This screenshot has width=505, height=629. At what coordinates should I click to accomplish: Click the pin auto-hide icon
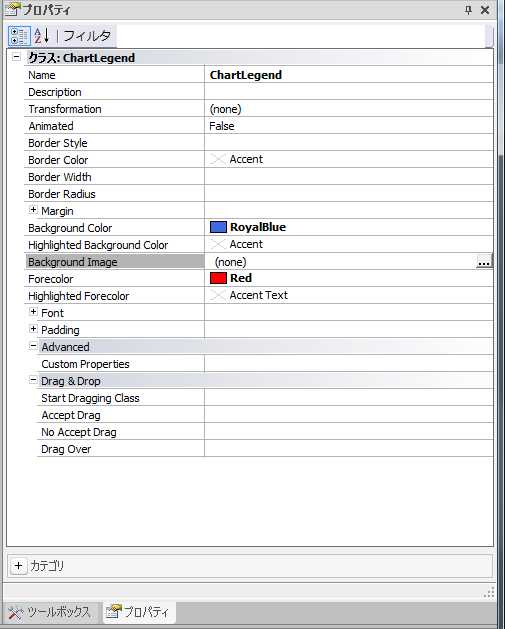tap(468, 10)
